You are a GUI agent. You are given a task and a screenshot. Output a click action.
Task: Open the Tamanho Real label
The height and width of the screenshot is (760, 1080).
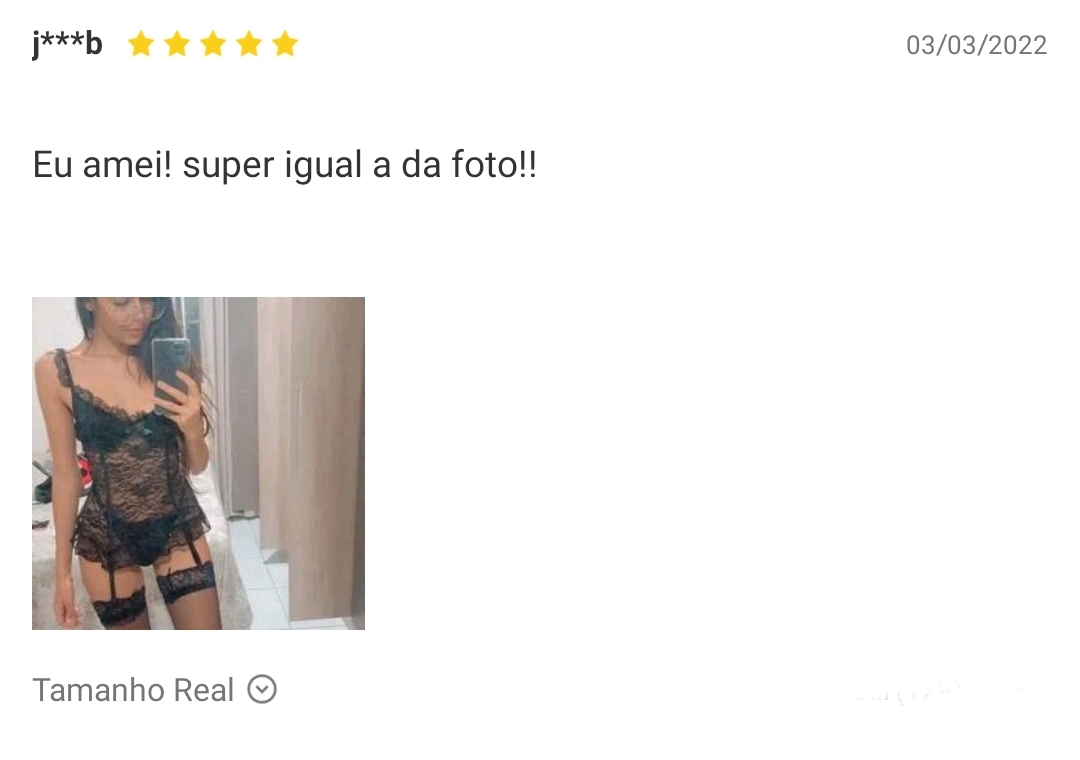tap(134, 690)
